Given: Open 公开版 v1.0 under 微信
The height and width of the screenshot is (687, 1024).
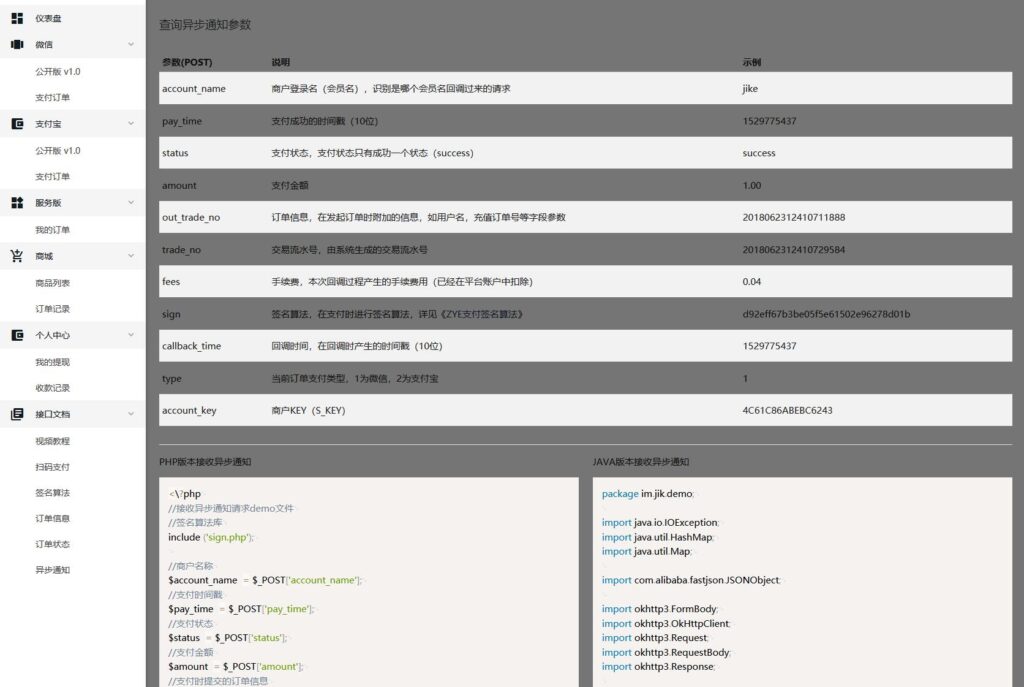Looking at the screenshot, I should coord(58,72).
